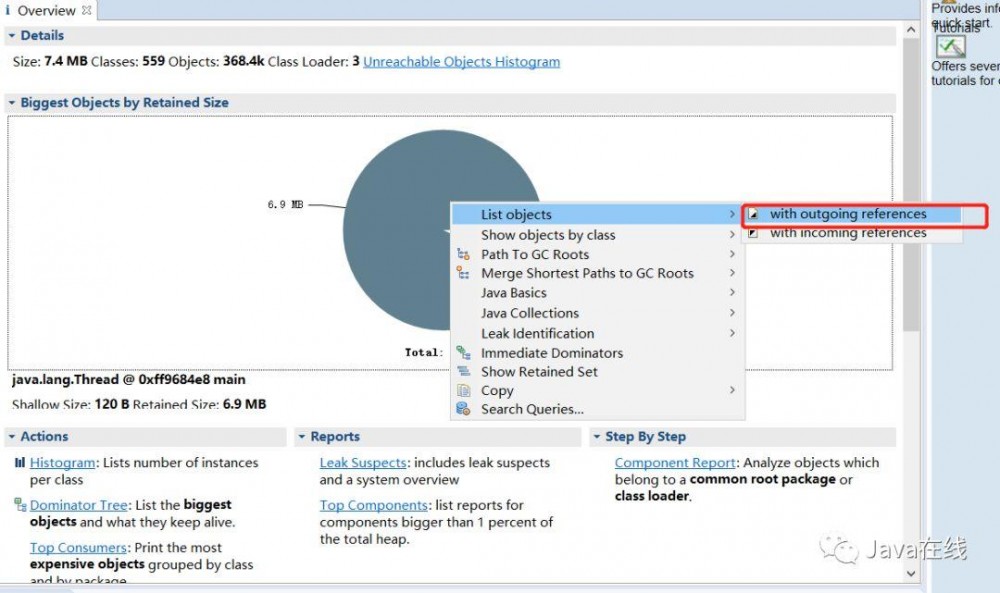Collapse the Details section

coord(11,36)
